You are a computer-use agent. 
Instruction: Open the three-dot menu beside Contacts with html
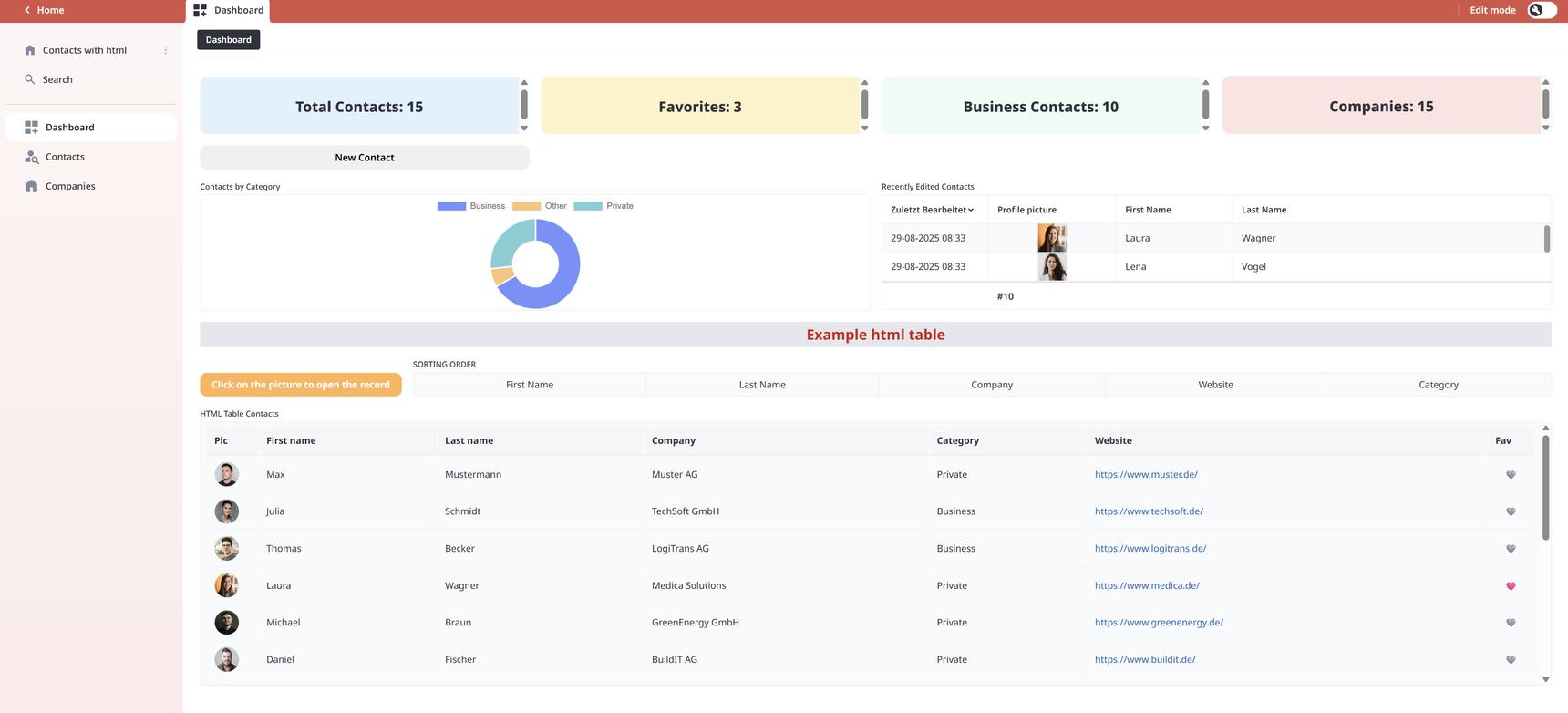pyautogui.click(x=165, y=50)
